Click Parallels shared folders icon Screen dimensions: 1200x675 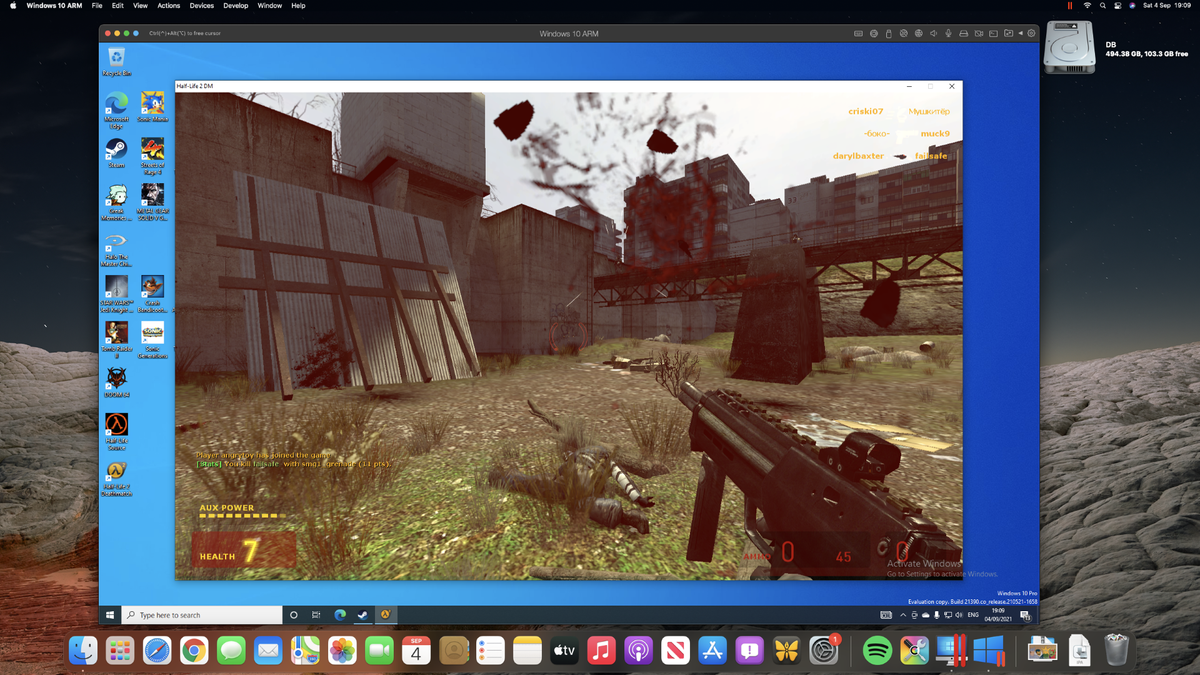click(1008, 33)
